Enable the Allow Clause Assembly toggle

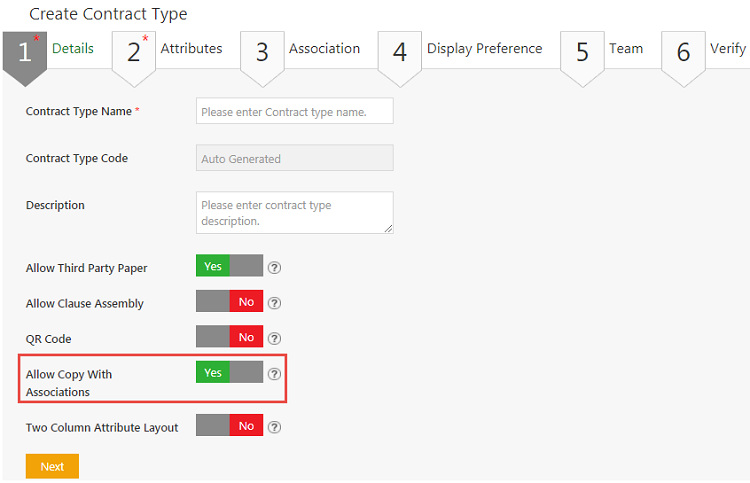[229, 302]
